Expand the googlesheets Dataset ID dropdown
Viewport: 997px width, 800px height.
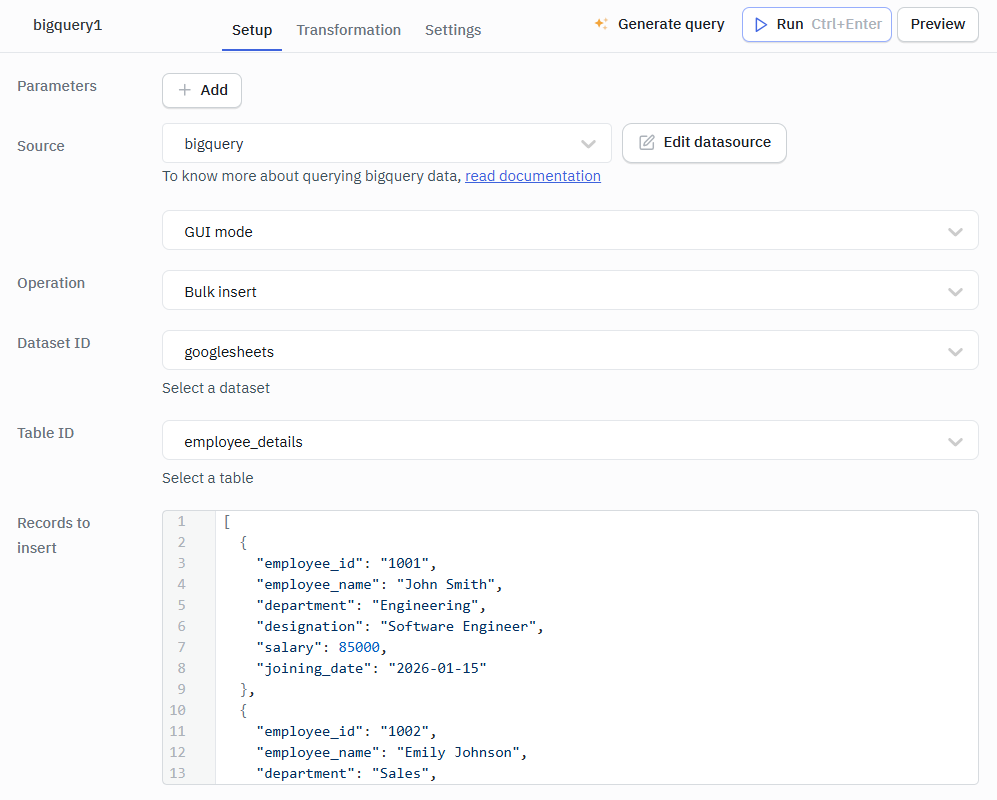[x=570, y=350]
